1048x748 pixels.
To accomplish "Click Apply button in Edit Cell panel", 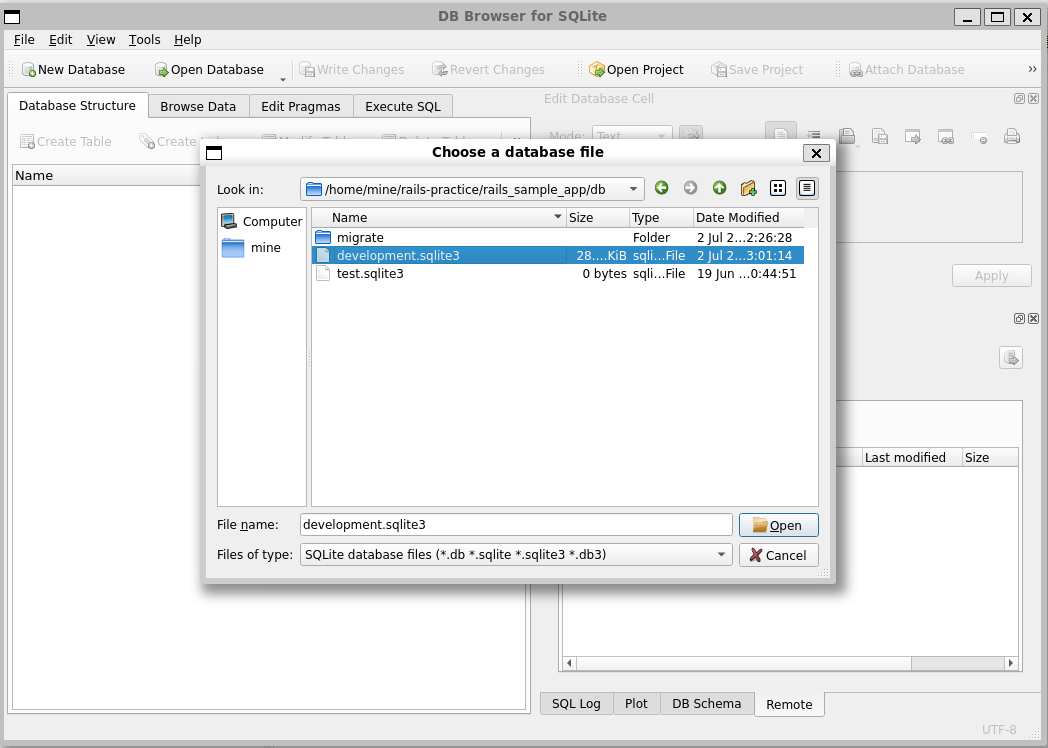I will pyautogui.click(x=992, y=276).
